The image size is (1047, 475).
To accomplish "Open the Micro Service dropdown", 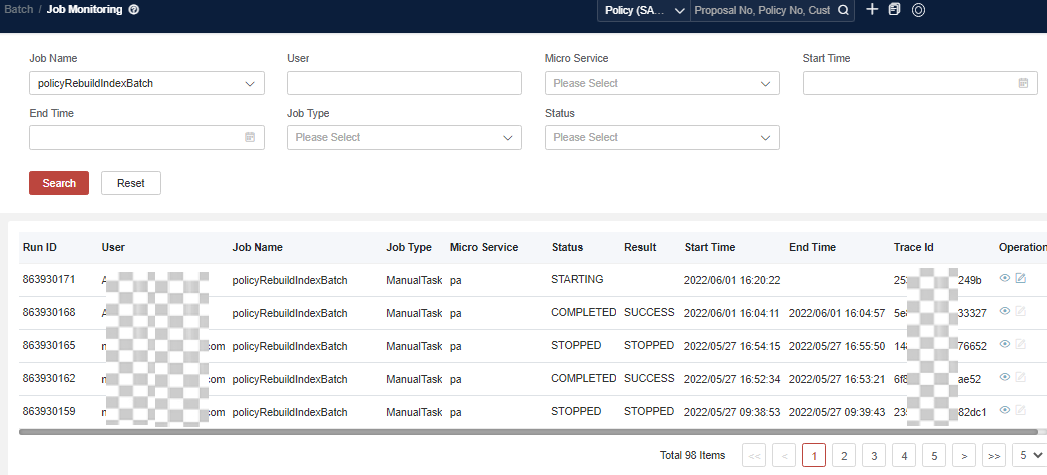I will point(765,84).
